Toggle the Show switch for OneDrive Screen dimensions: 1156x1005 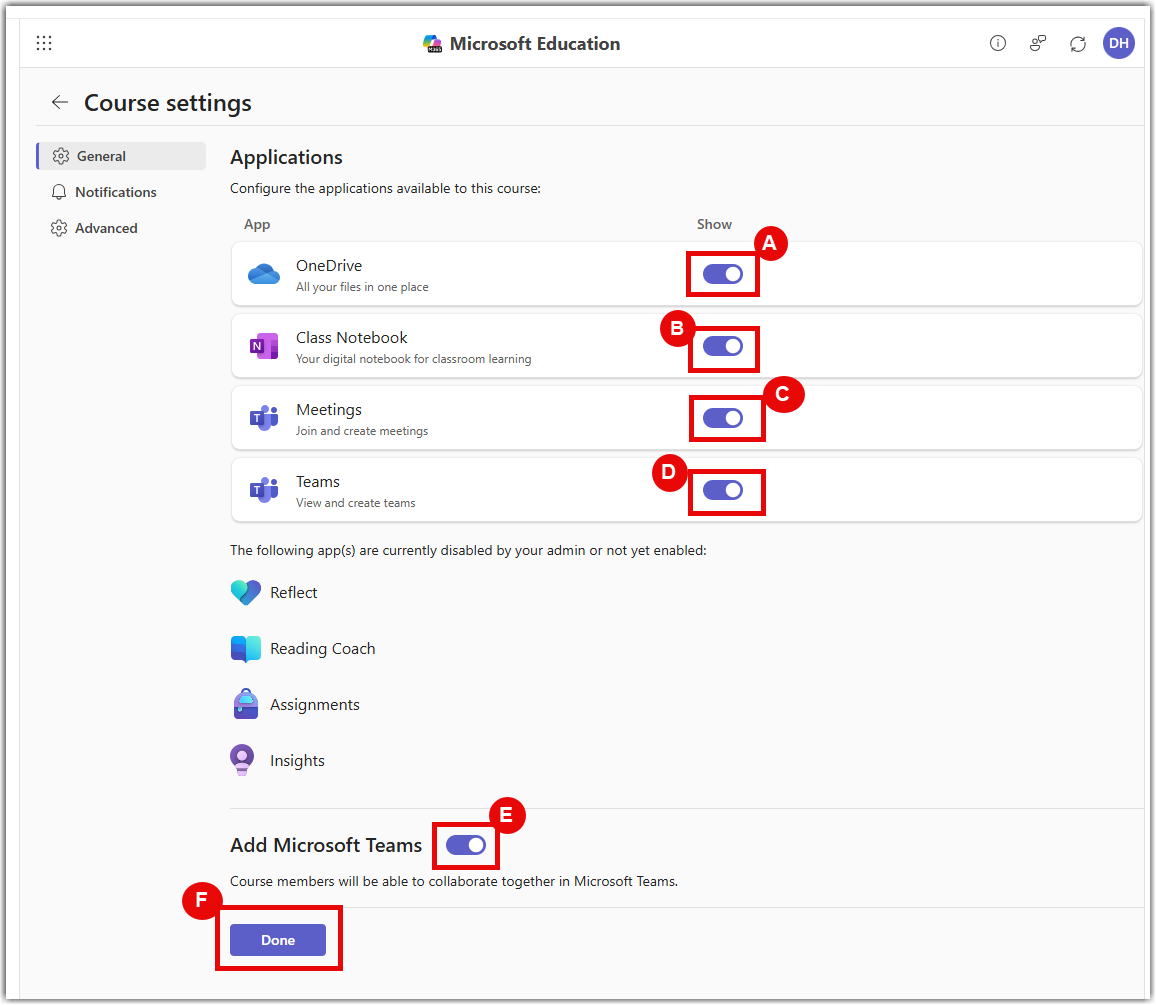point(722,273)
